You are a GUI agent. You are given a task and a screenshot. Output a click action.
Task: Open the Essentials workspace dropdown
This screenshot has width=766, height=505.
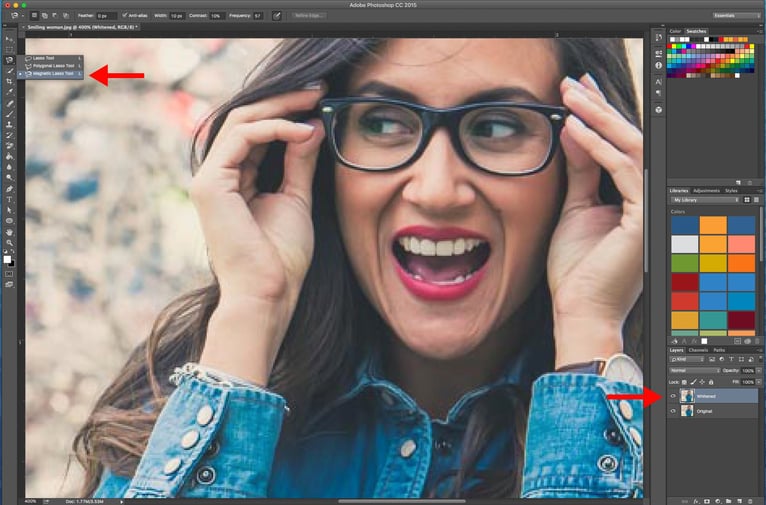736,16
